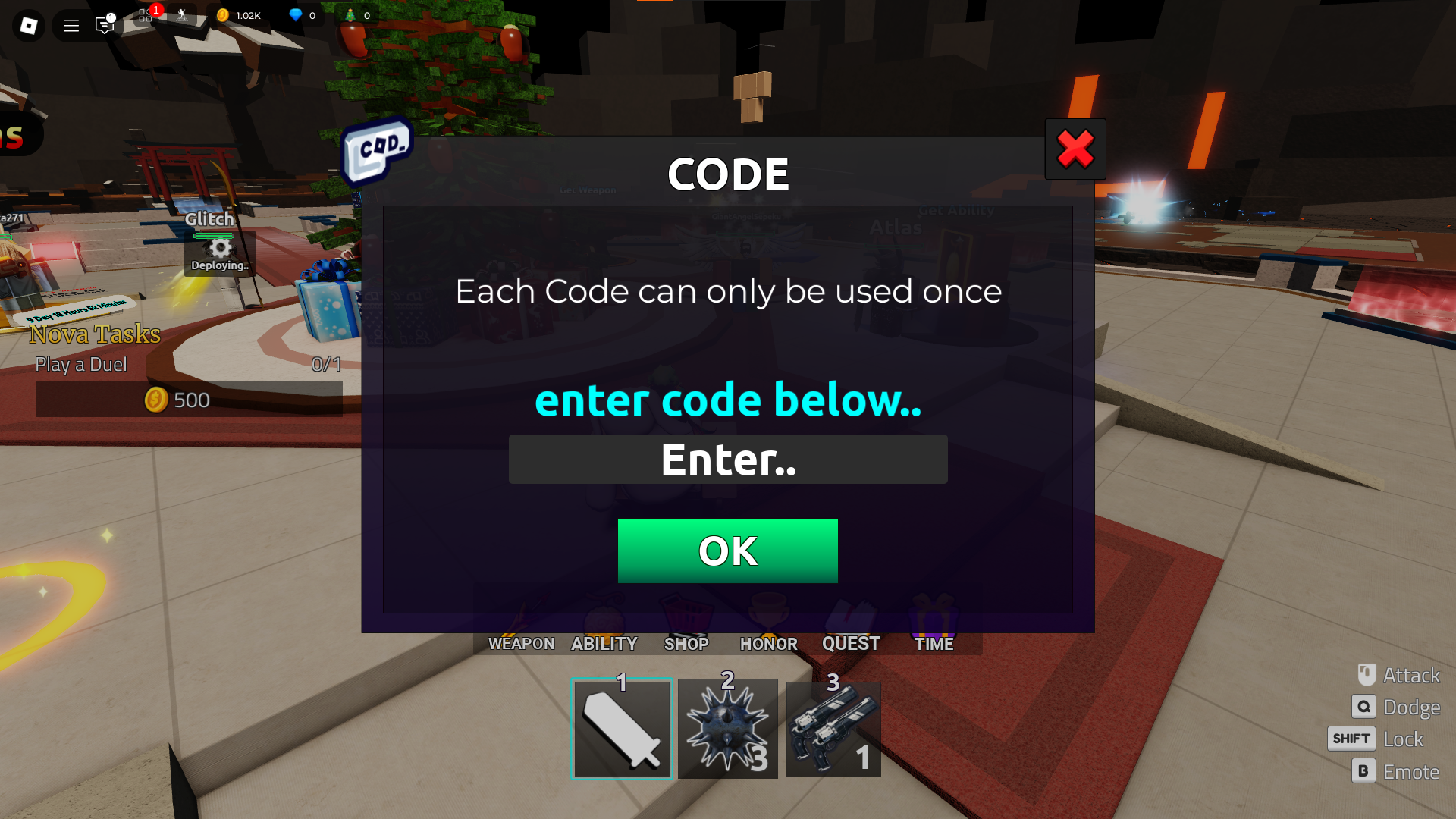Enter code in the input field

click(x=728, y=459)
